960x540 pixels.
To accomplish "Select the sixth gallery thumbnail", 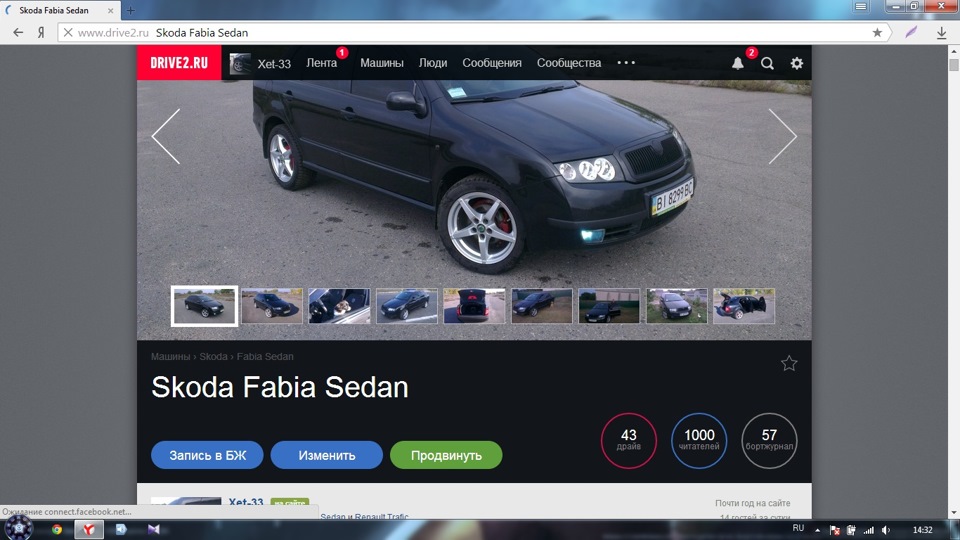I will pos(542,306).
